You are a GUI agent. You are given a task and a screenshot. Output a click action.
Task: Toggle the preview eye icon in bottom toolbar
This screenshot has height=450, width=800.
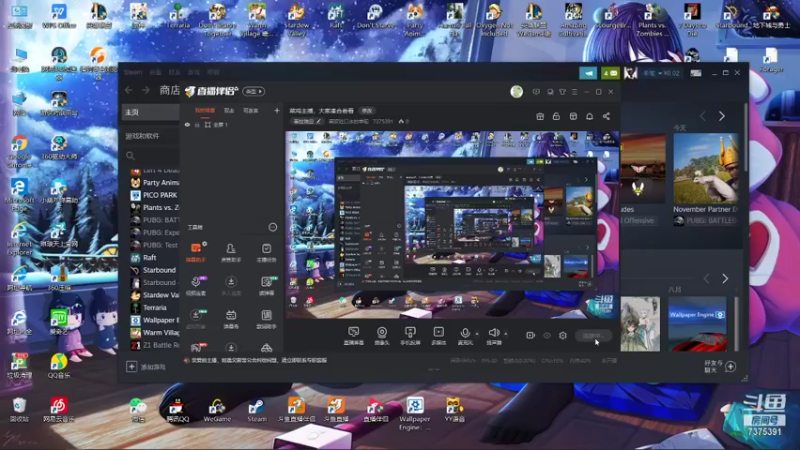pos(547,336)
